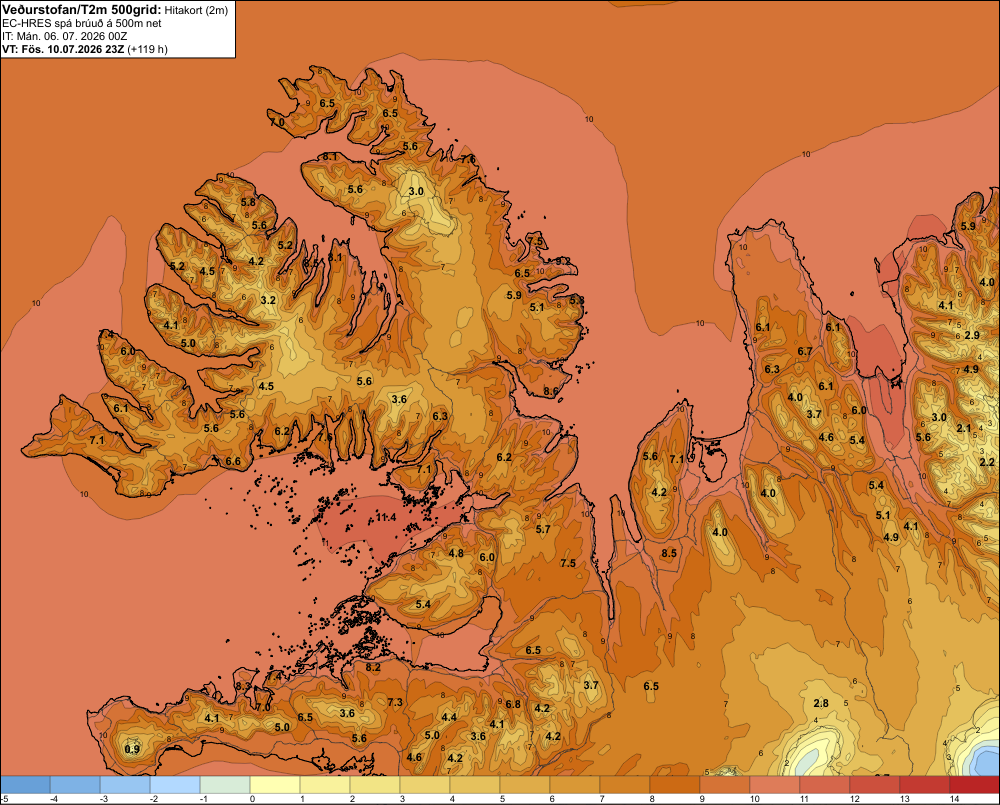Viewport: 1000px width, 805px height.
Task: Click the legend swatch between 11 and 12
Action: pyautogui.click(x=825, y=785)
